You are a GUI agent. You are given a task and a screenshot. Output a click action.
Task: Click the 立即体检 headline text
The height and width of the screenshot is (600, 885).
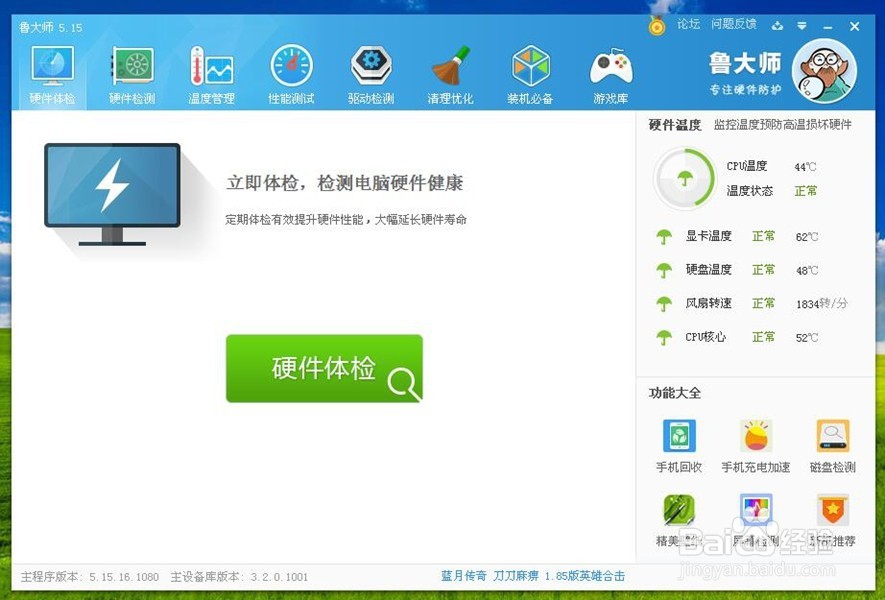(344, 183)
